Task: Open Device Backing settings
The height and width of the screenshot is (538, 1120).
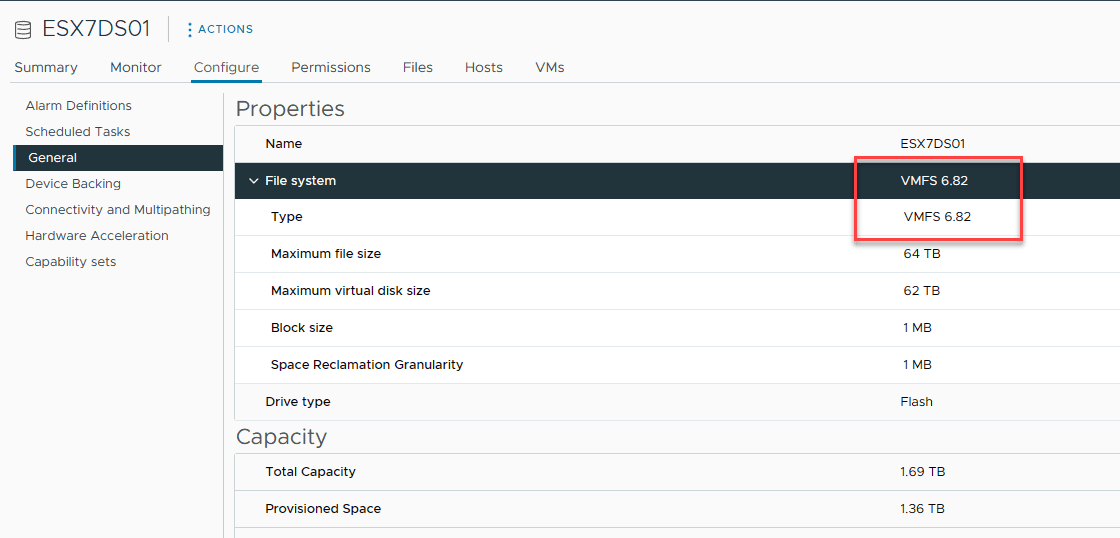Action: tap(73, 183)
